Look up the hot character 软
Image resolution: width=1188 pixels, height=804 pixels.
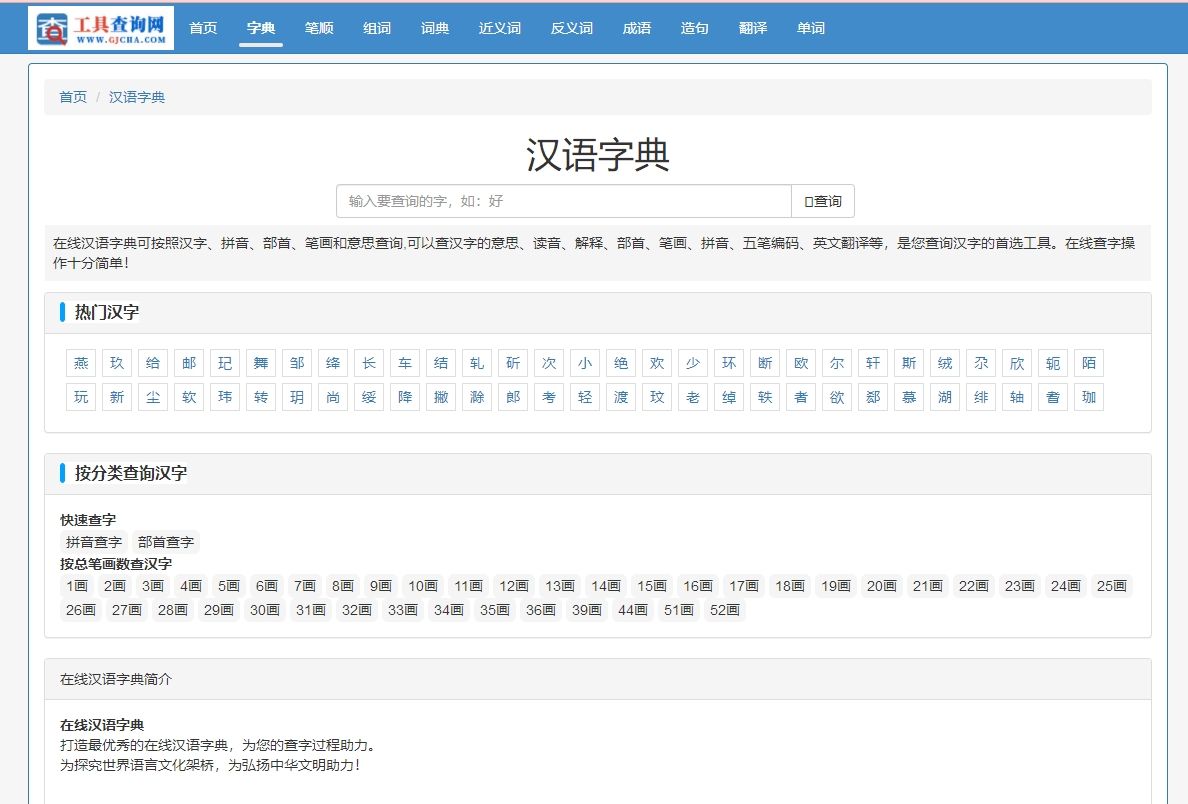(189, 397)
